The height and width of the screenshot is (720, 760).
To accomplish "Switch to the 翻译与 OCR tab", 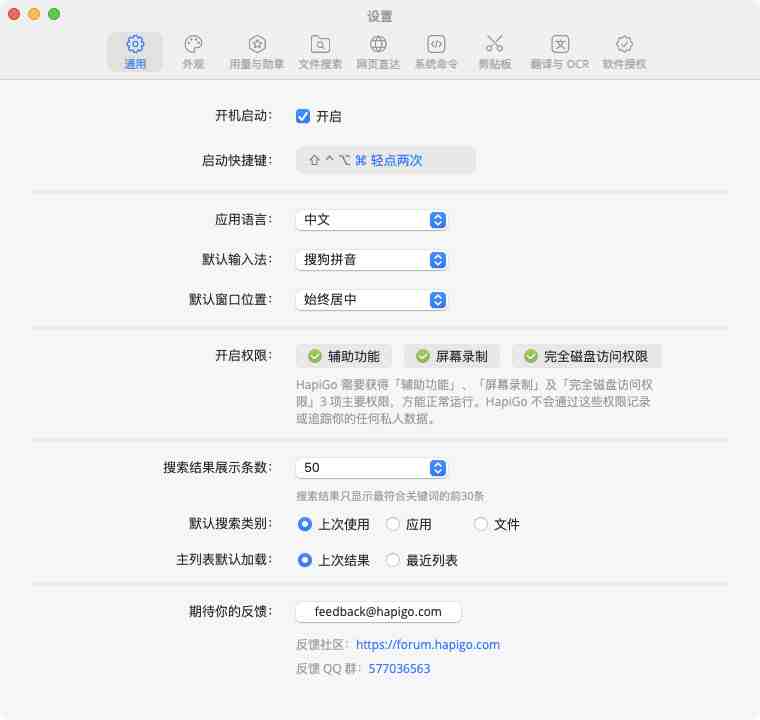I will pos(560,52).
